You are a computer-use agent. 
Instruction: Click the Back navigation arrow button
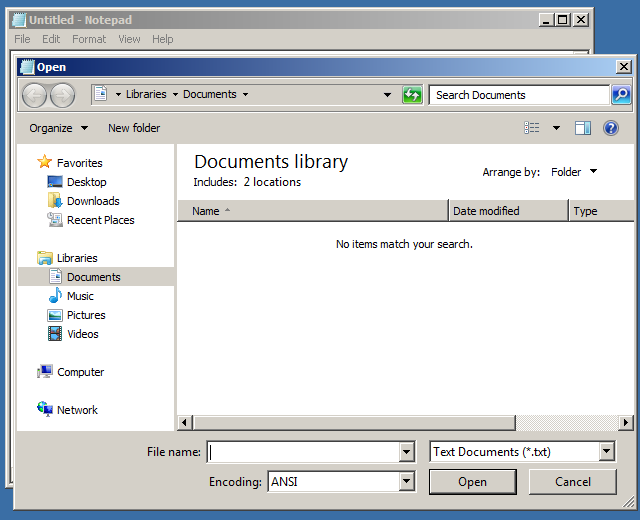coord(34,96)
